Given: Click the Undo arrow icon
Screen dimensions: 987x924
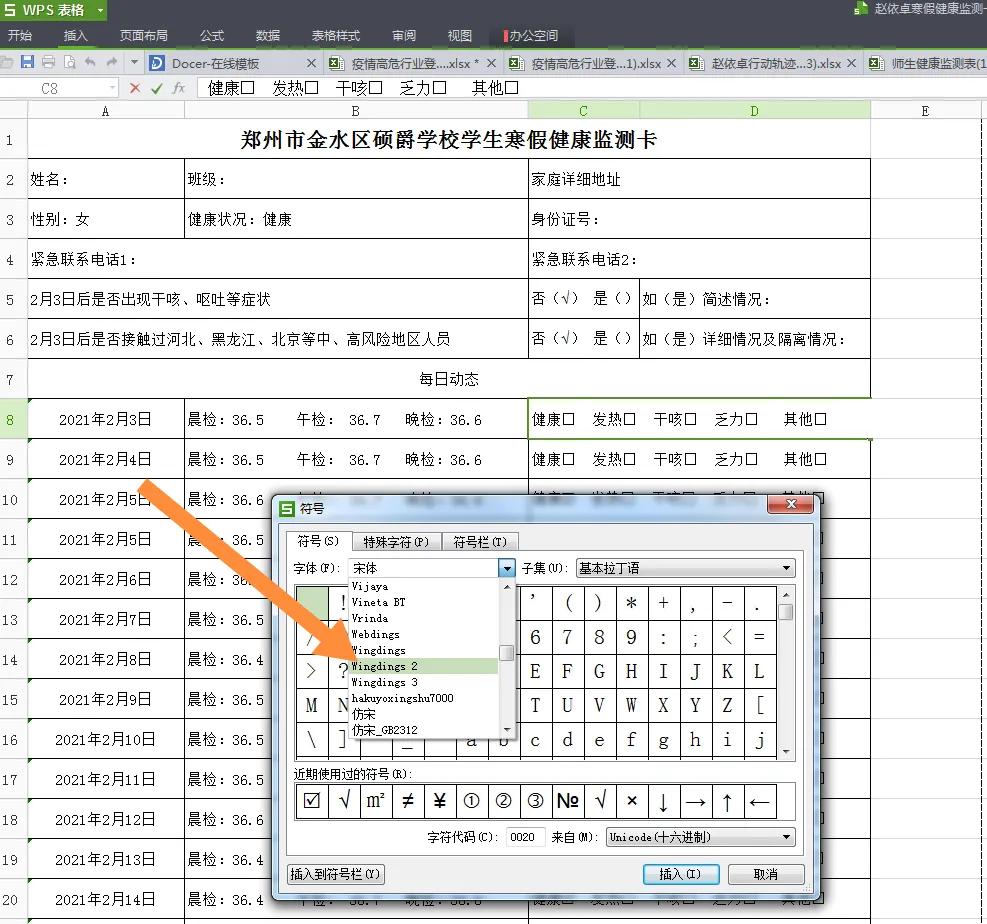Looking at the screenshot, I should (91, 62).
